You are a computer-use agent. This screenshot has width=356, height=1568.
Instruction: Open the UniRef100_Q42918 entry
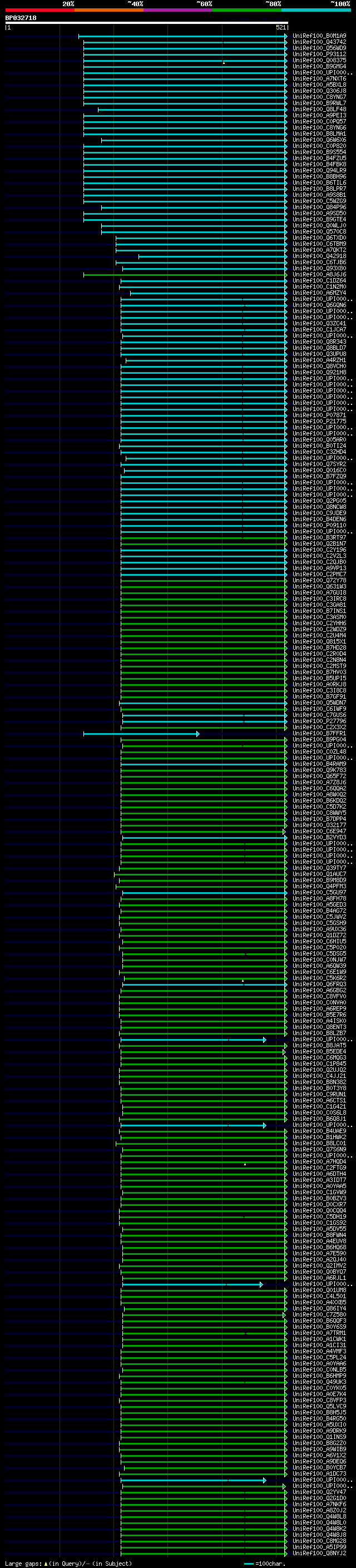pyautogui.click(x=319, y=256)
